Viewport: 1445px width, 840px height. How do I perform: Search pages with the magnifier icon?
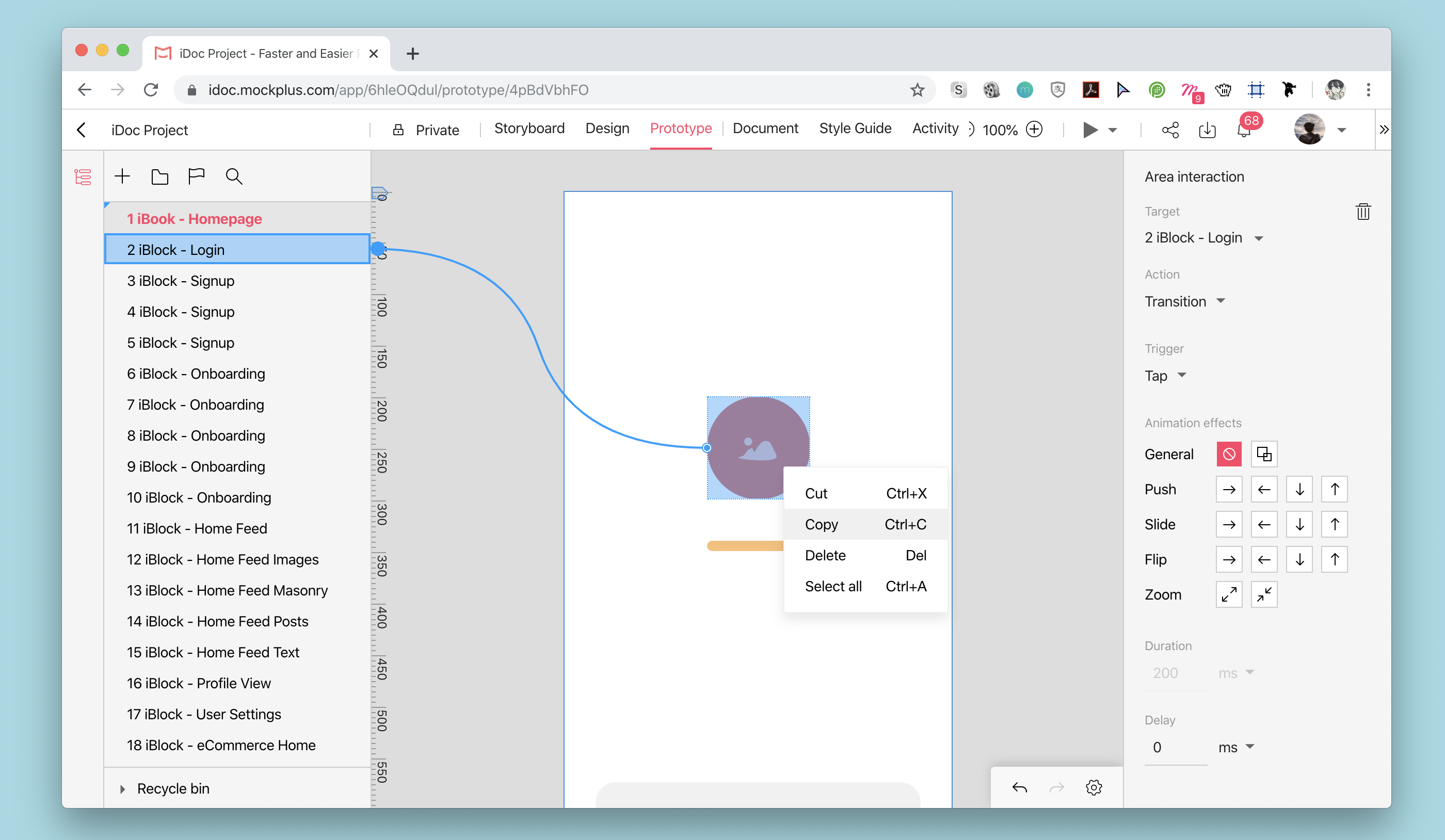234,176
